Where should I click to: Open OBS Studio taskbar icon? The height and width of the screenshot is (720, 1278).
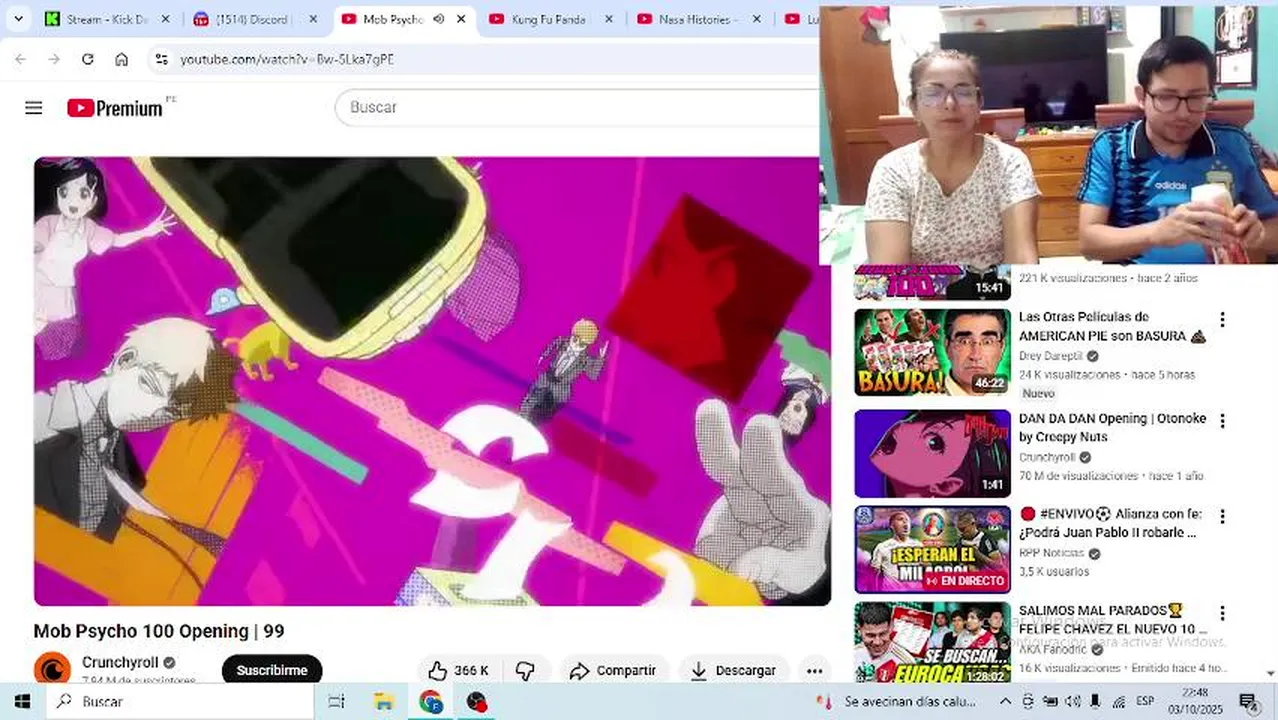coord(477,702)
